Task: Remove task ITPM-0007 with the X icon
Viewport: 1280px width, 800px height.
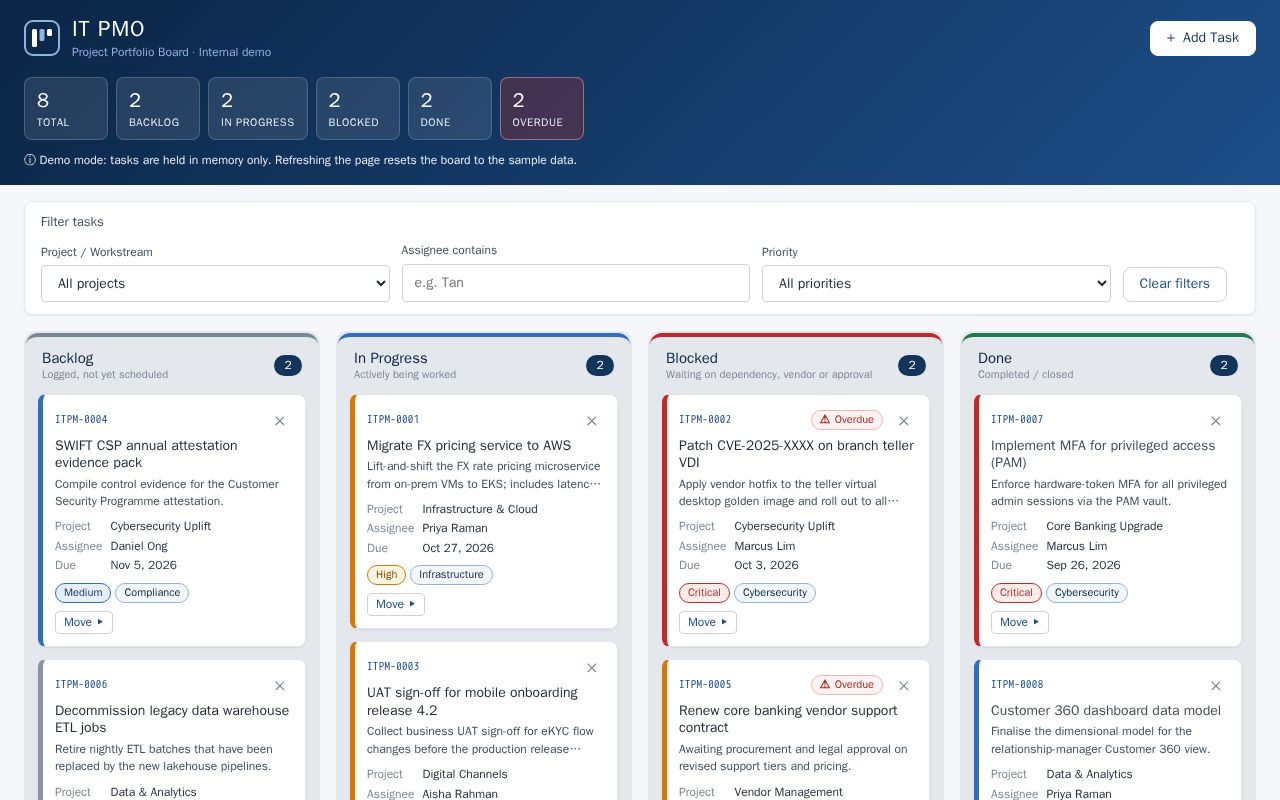Action: (1216, 421)
